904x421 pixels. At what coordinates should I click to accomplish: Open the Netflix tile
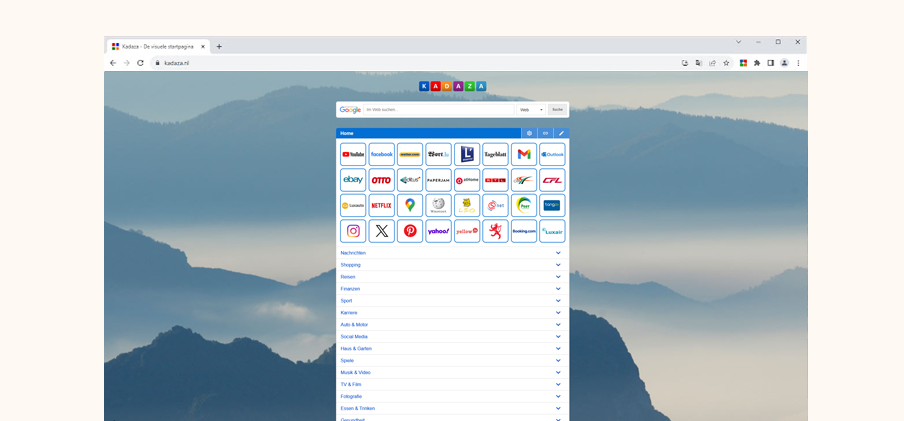pyautogui.click(x=382, y=205)
